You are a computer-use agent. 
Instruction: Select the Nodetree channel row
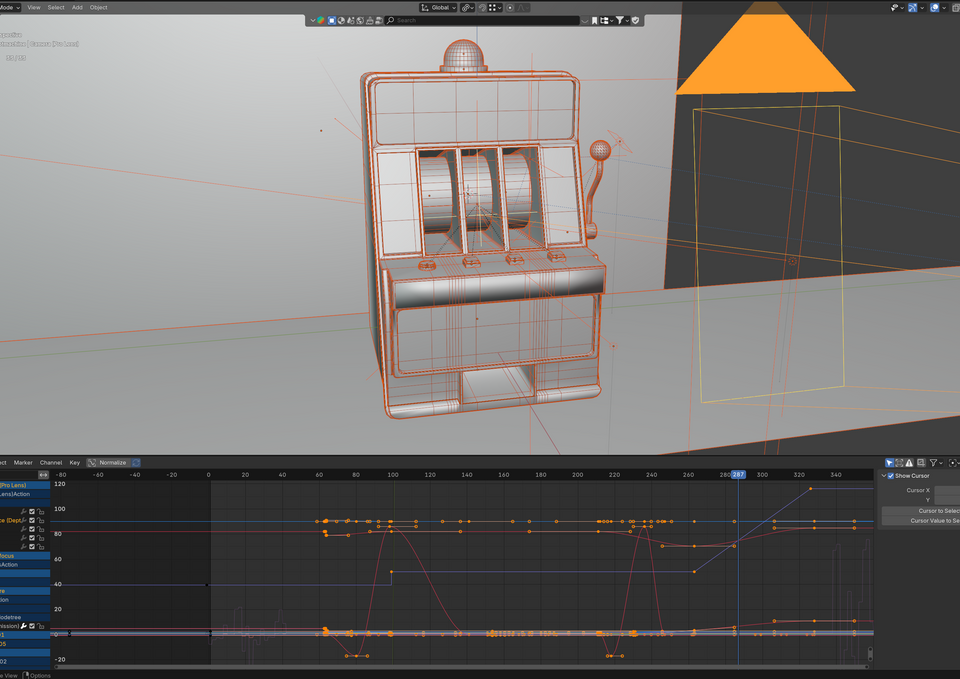25,617
